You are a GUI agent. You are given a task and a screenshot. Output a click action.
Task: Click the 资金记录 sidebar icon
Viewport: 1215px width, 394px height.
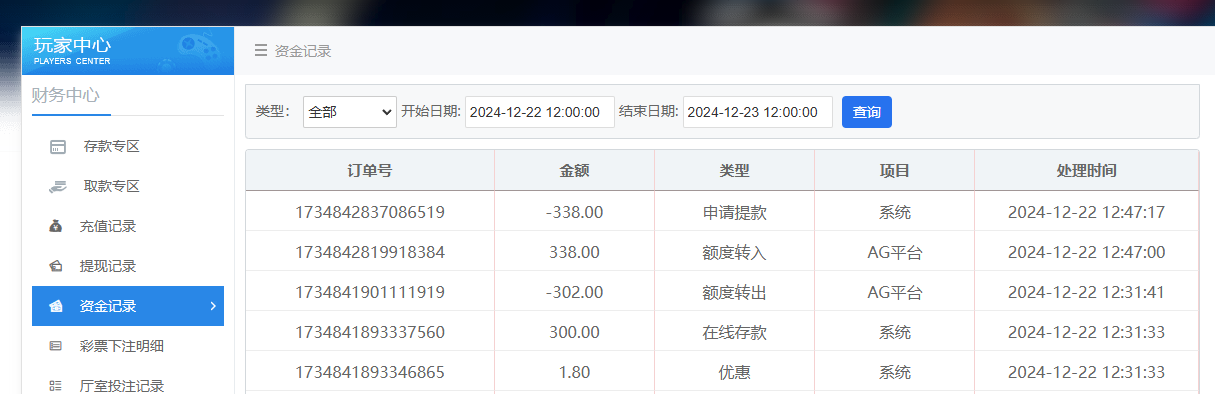(57, 306)
